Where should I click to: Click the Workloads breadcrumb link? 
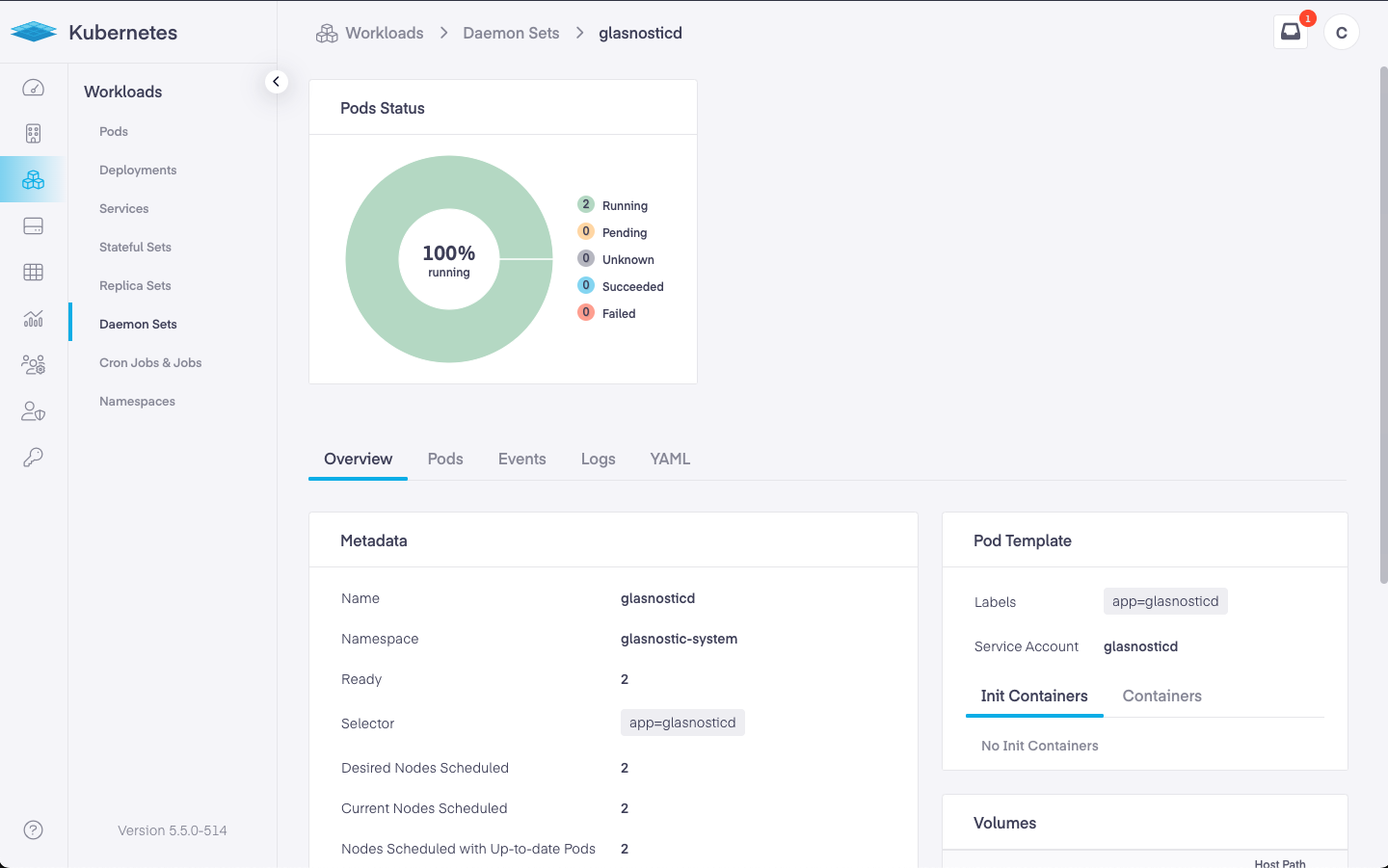(384, 33)
